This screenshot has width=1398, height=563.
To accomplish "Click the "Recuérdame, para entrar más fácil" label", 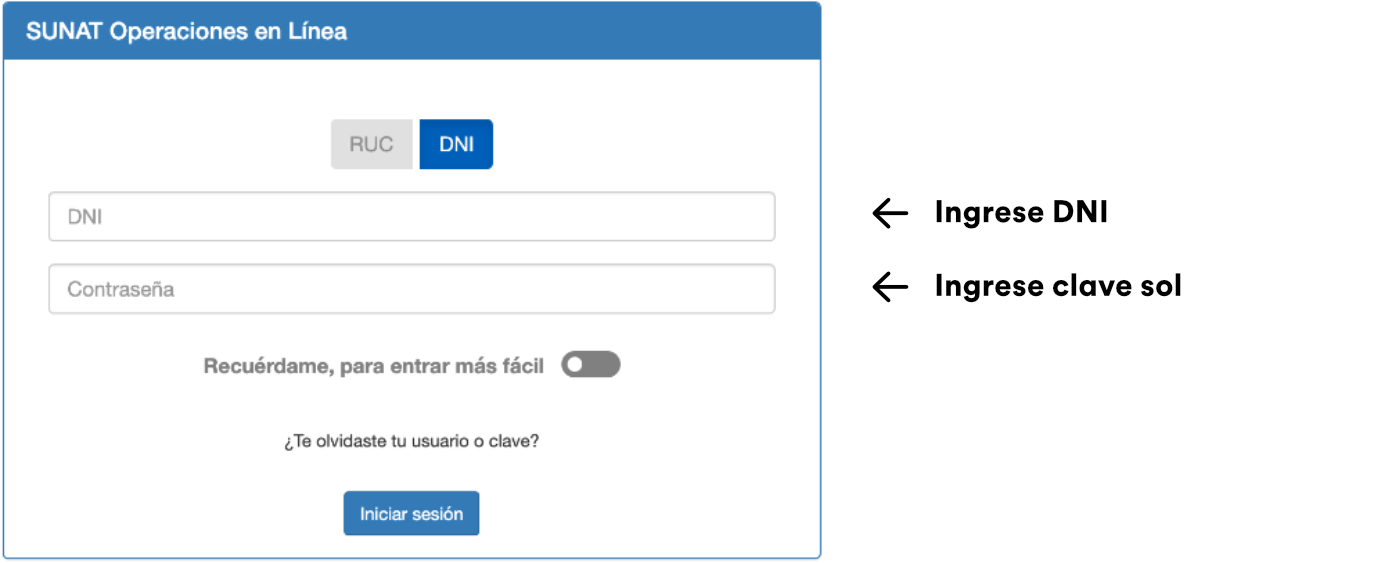I will pos(373,366).
